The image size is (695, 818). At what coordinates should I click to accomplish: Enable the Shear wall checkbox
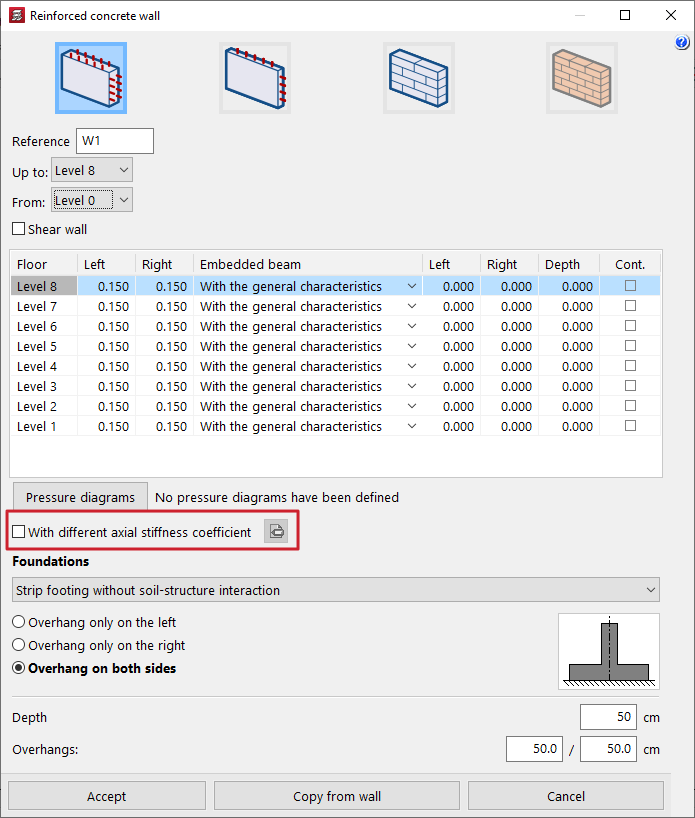[x=19, y=229]
